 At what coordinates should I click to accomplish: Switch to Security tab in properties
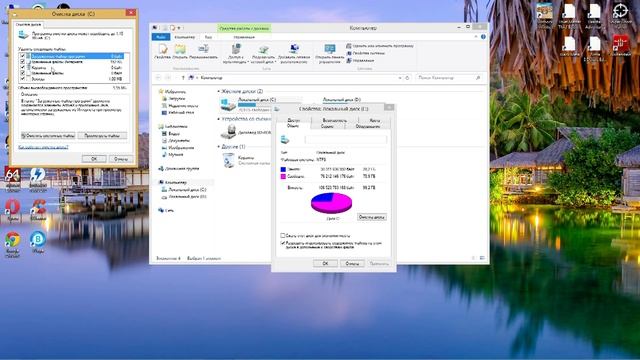(335, 120)
